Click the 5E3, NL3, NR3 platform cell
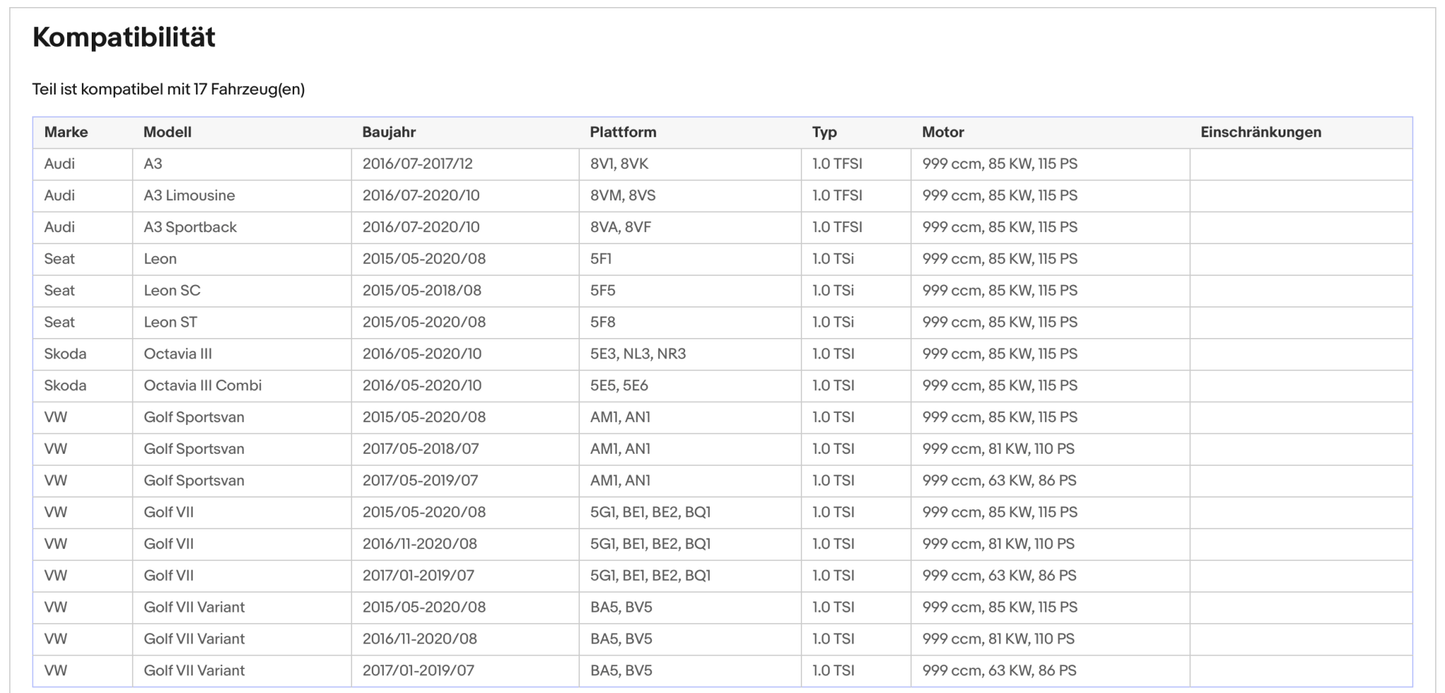Image resolution: width=1445 pixels, height=693 pixels. (x=638, y=354)
